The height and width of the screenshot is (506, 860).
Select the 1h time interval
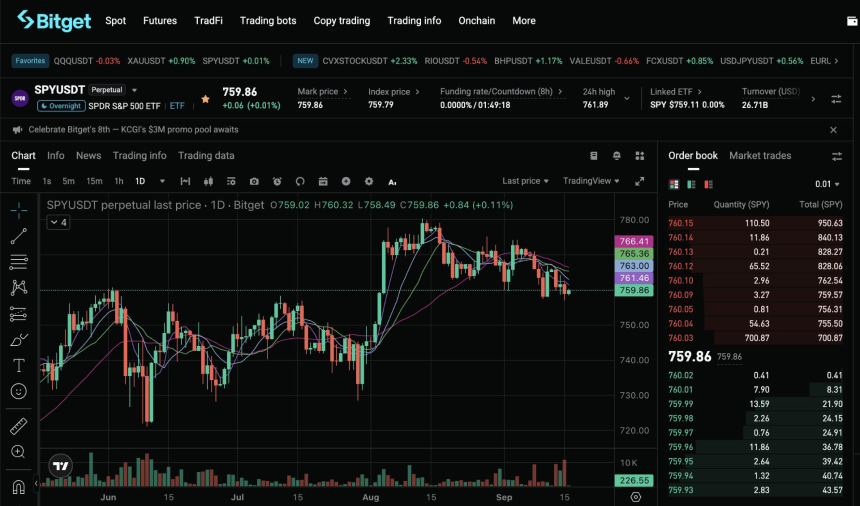118,181
